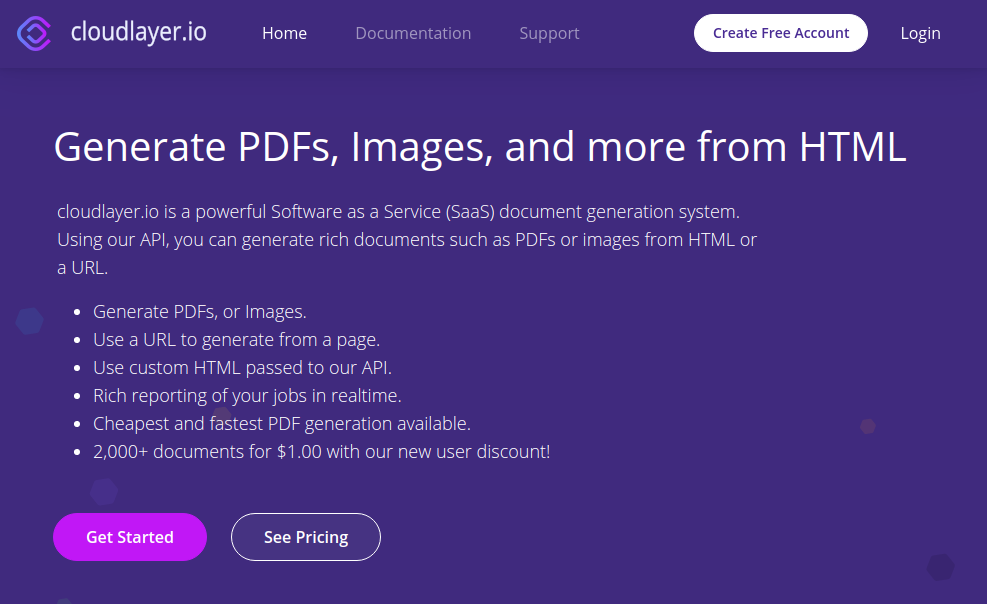Click the Get Started button
987x604 pixels.
(x=129, y=537)
